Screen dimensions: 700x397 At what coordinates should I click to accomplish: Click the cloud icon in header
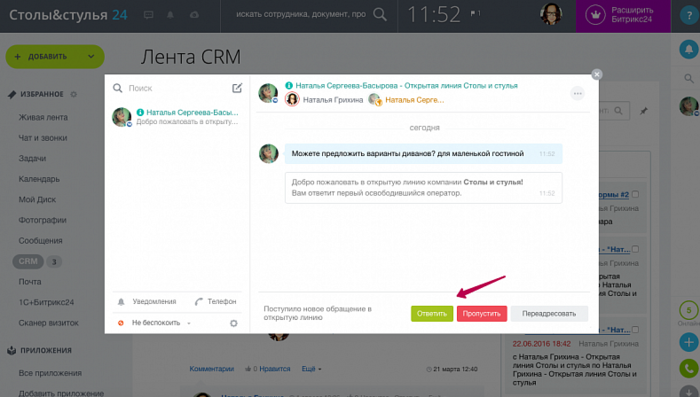click(194, 15)
